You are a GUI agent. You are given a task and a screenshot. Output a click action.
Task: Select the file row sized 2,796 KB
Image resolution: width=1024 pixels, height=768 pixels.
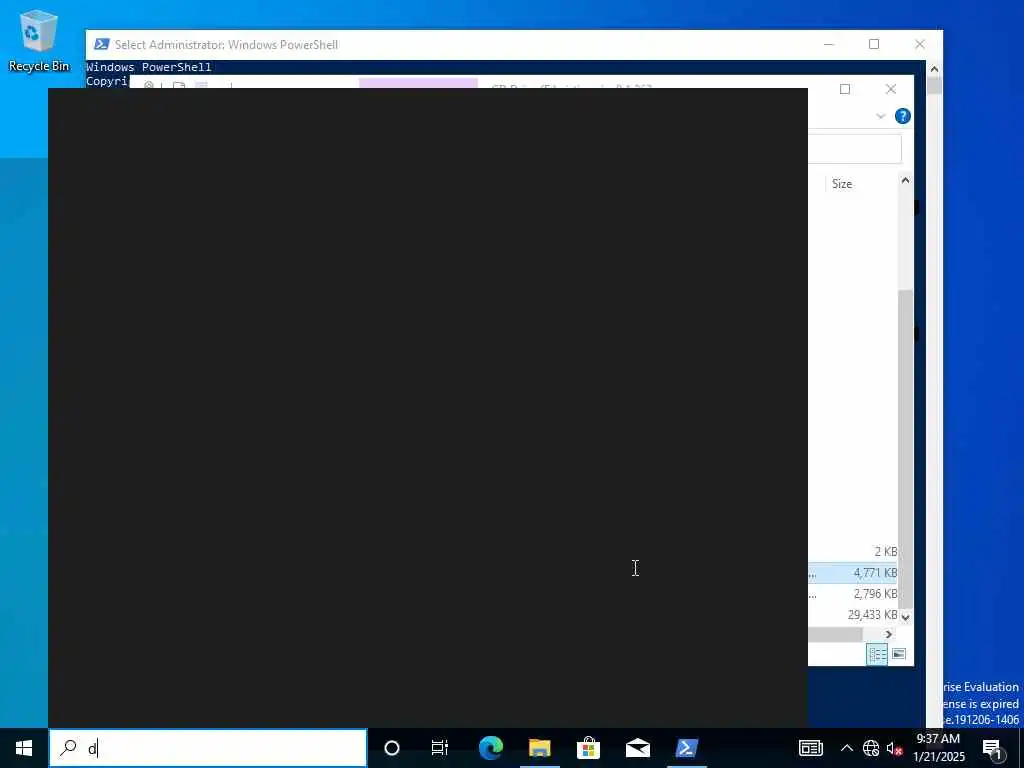coord(852,594)
